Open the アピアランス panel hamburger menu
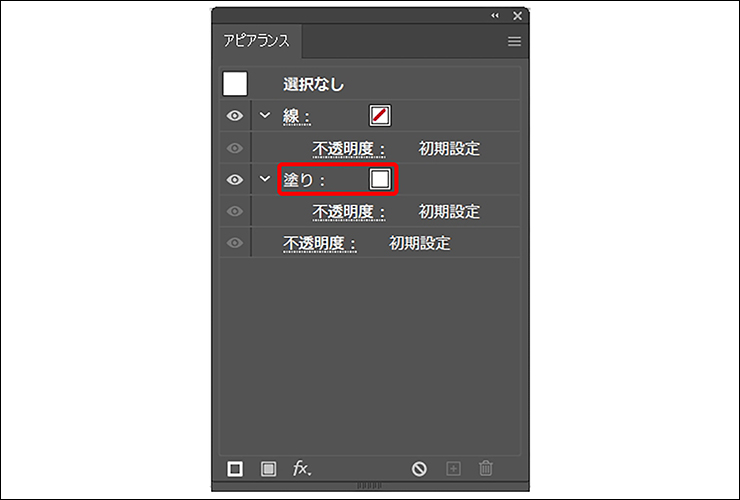The width and height of the screenshot is (740, 500). [x=514, y=42]
